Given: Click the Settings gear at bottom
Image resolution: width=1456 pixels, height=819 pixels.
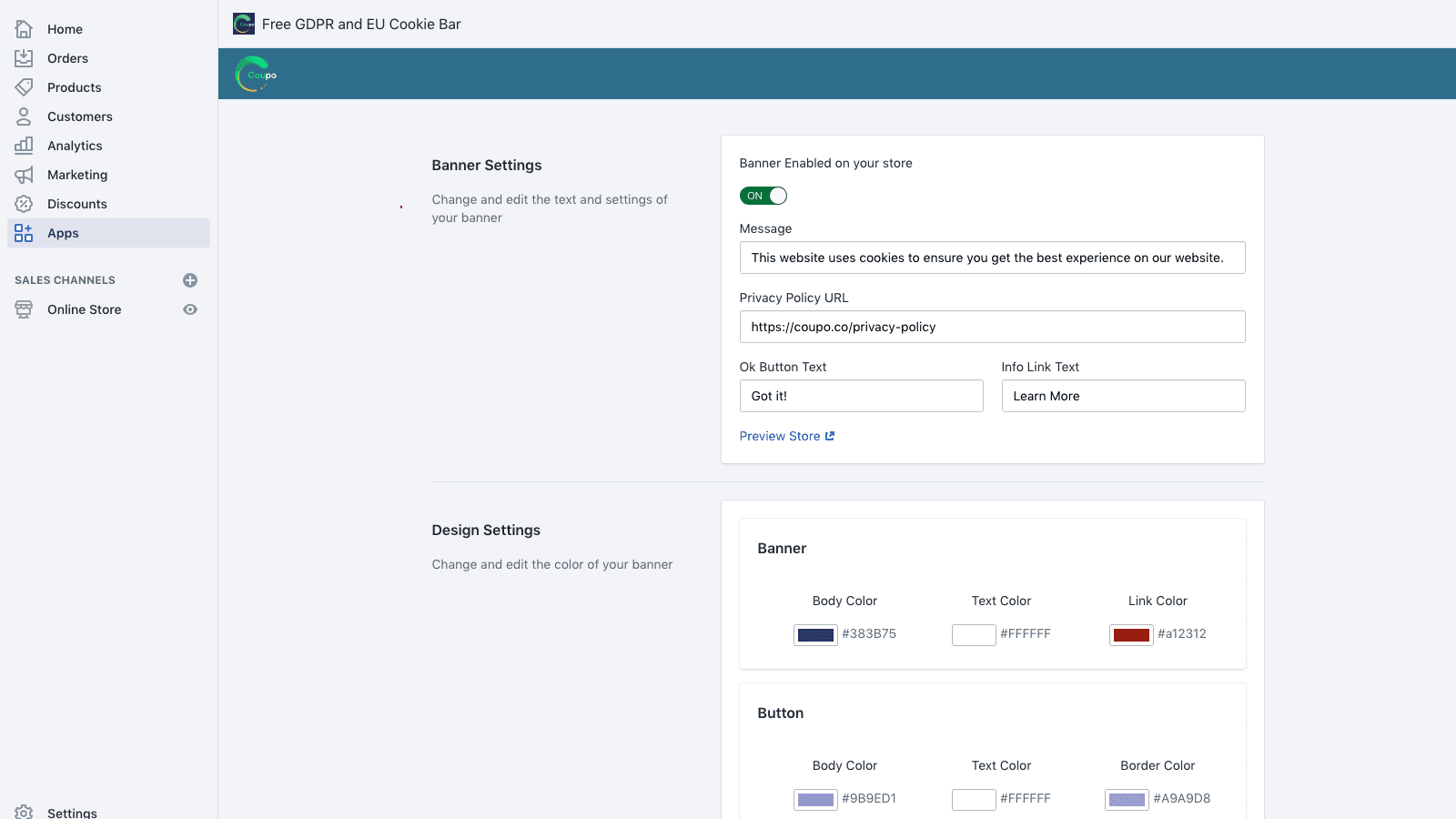Looking at the screenshot, I should pyautogui.click(x=24, y=813).
